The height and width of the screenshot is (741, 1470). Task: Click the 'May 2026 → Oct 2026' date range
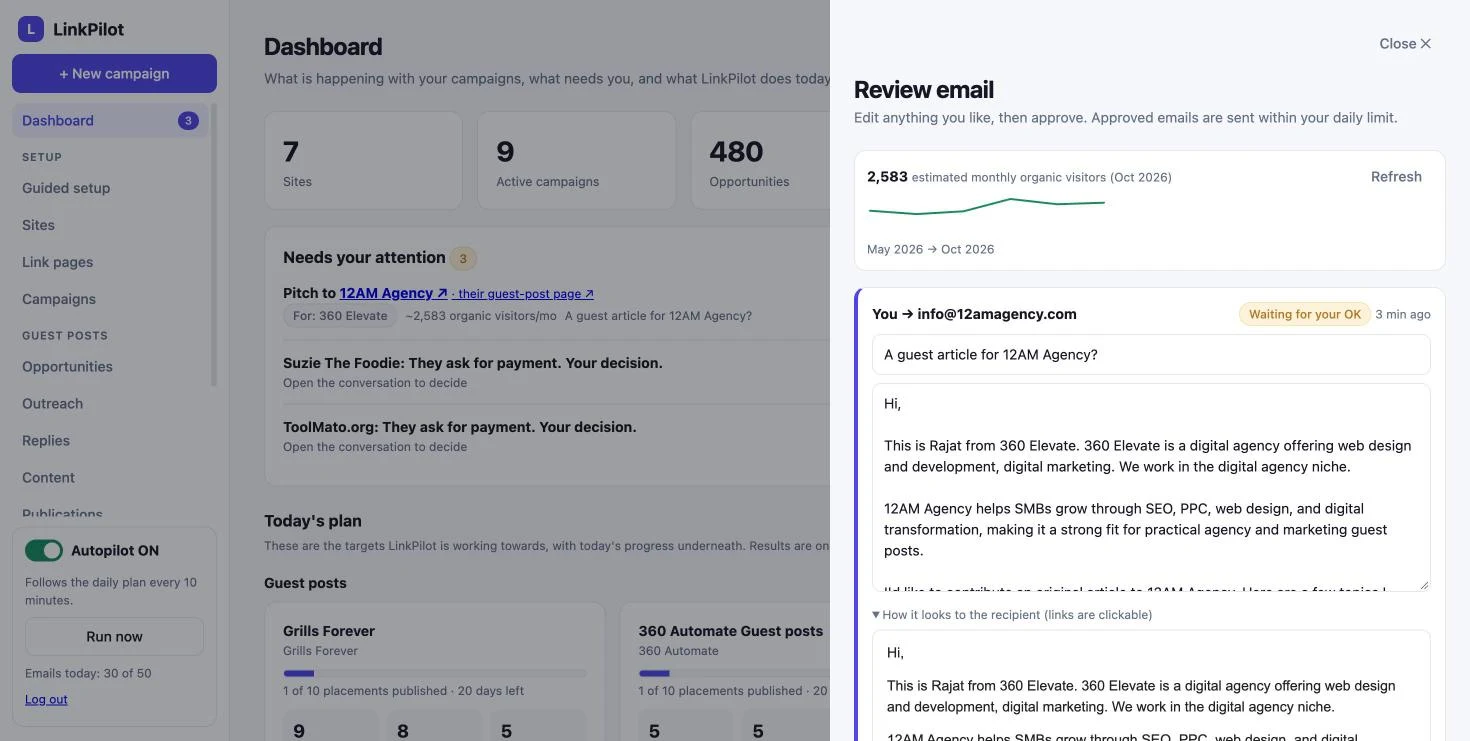(x=931, y=249)
